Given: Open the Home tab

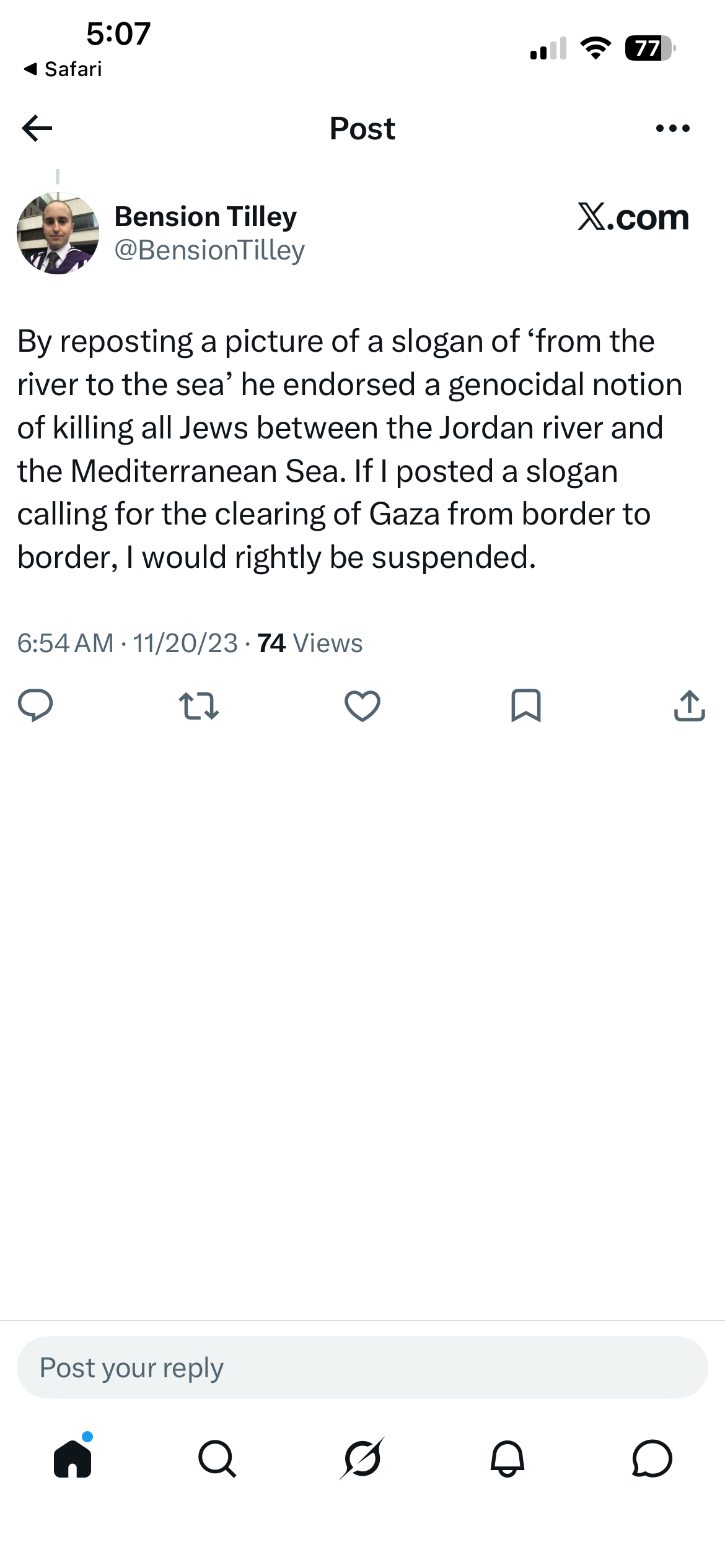Looking at the screenshot, I should [x=72, y=1458].
